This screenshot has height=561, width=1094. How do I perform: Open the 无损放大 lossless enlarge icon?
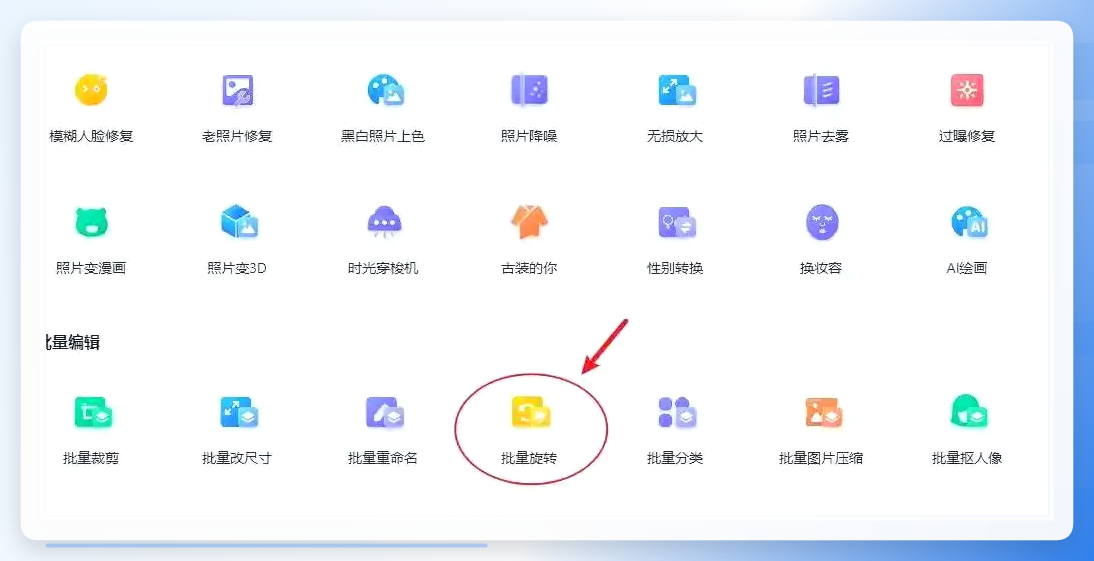coord(676,90)
